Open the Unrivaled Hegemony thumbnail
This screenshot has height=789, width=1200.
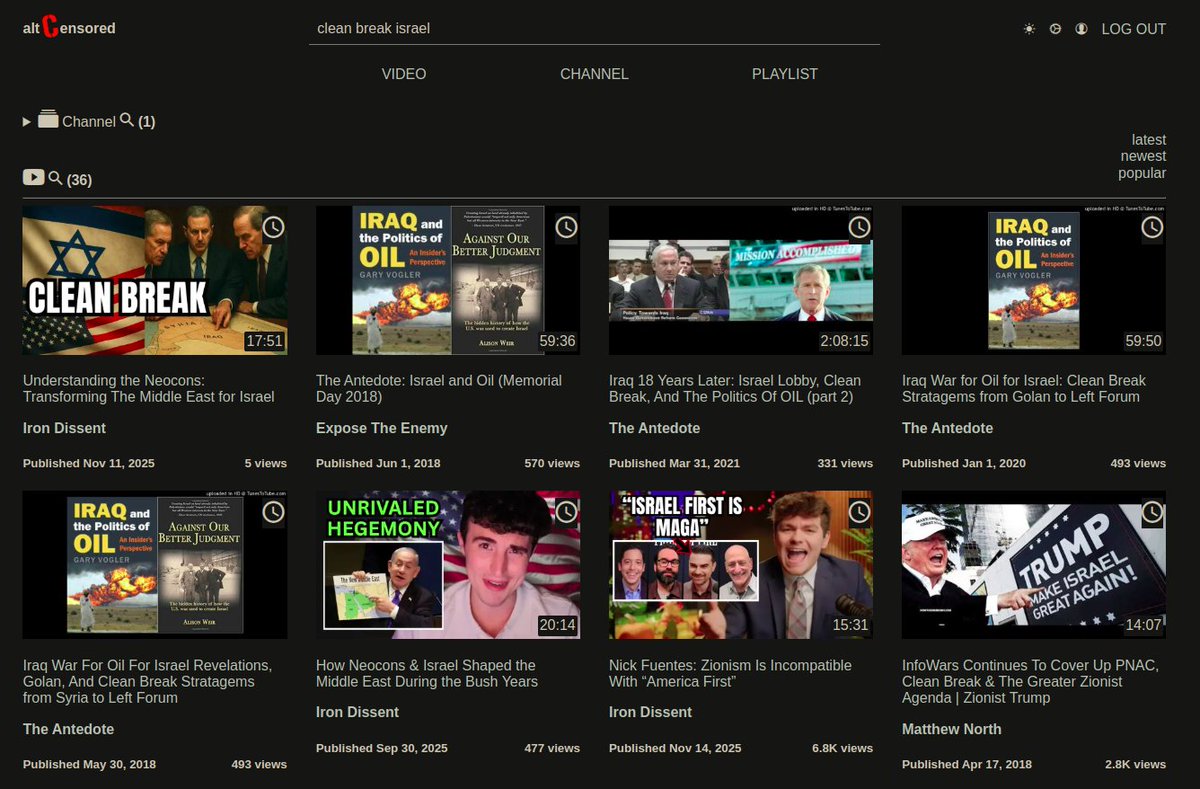(448, 565)
